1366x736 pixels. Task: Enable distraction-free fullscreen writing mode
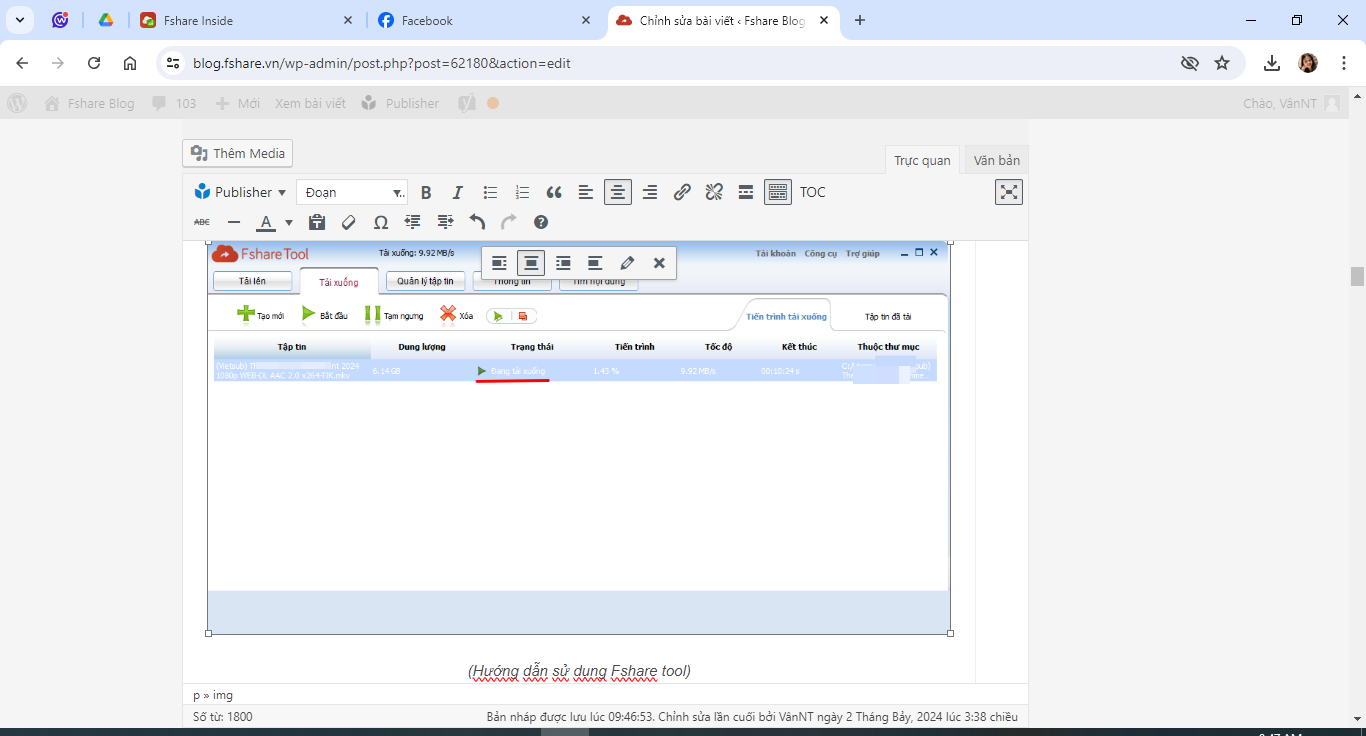click(x=1008, y=192)
